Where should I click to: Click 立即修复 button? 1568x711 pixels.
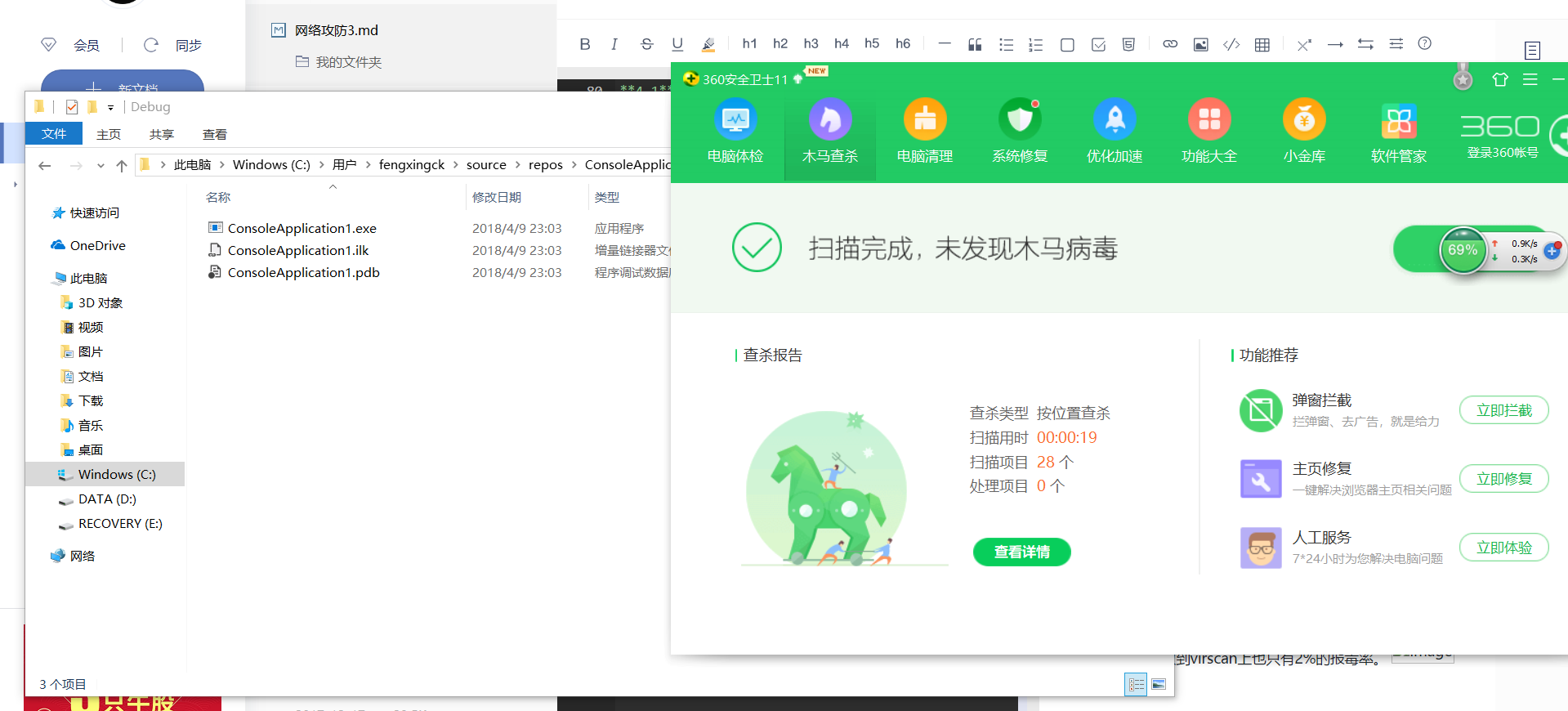(1504, 479)
